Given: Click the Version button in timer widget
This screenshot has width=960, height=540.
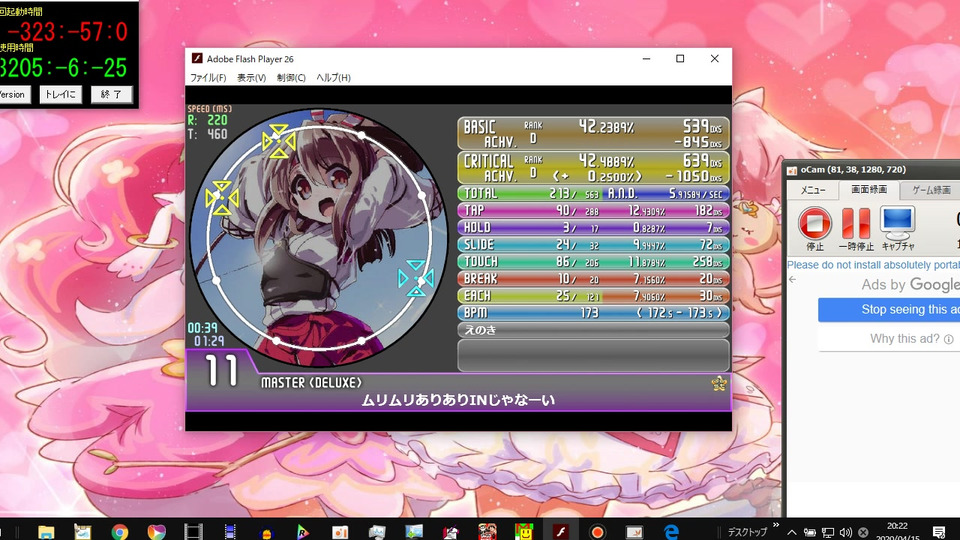Looking at the screenshot, I should 13,94.
